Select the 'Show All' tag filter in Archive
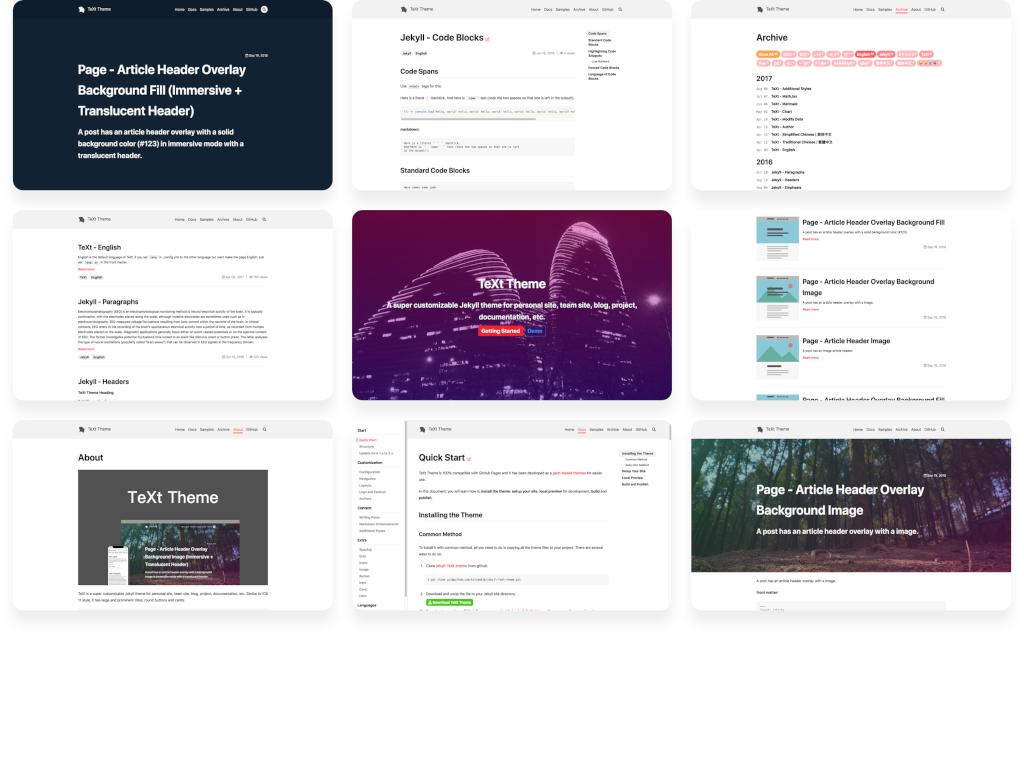 [768, 54]
